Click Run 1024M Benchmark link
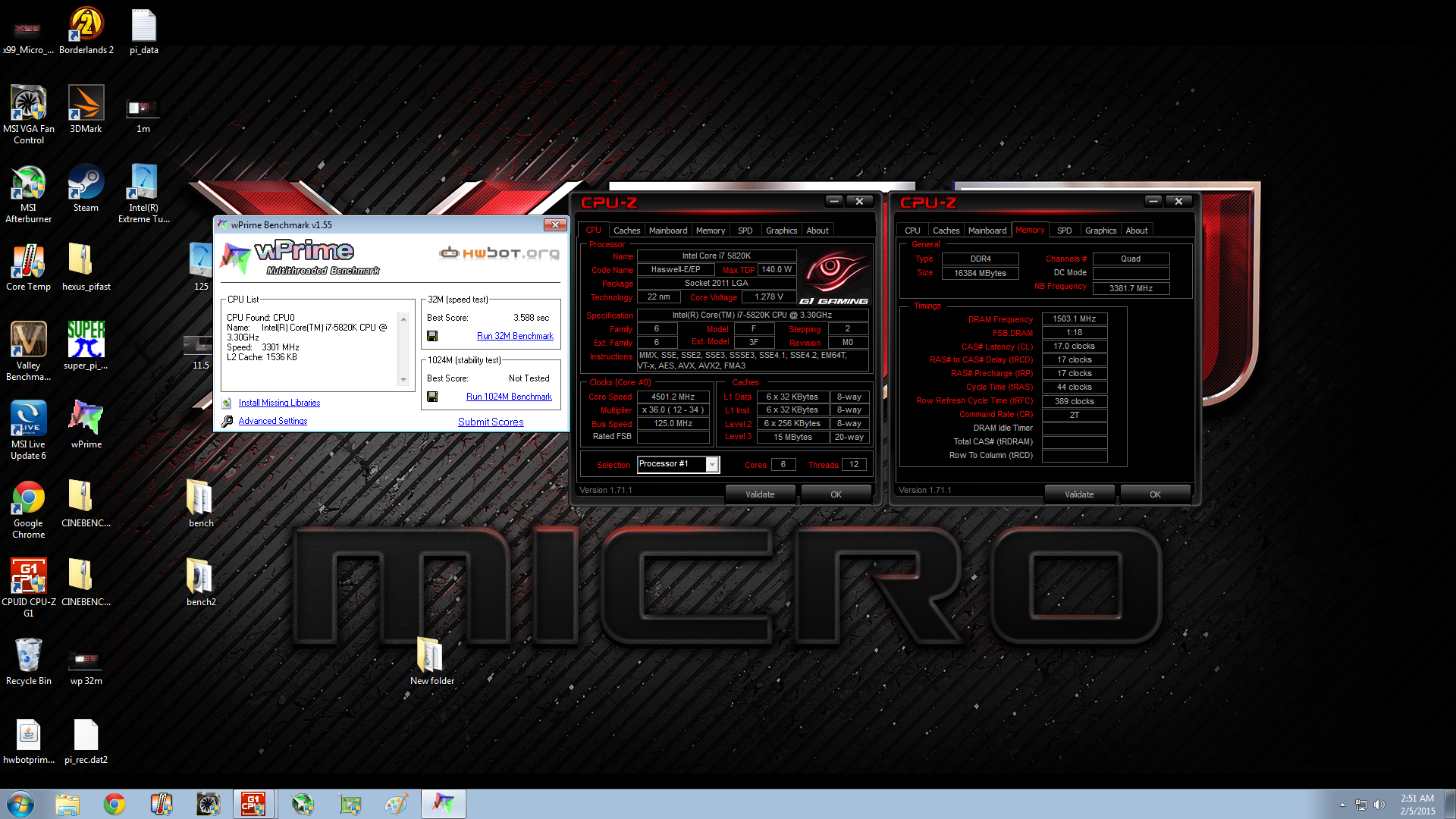This screenshot has width=1456, height=819. click(x=509, y=397)
